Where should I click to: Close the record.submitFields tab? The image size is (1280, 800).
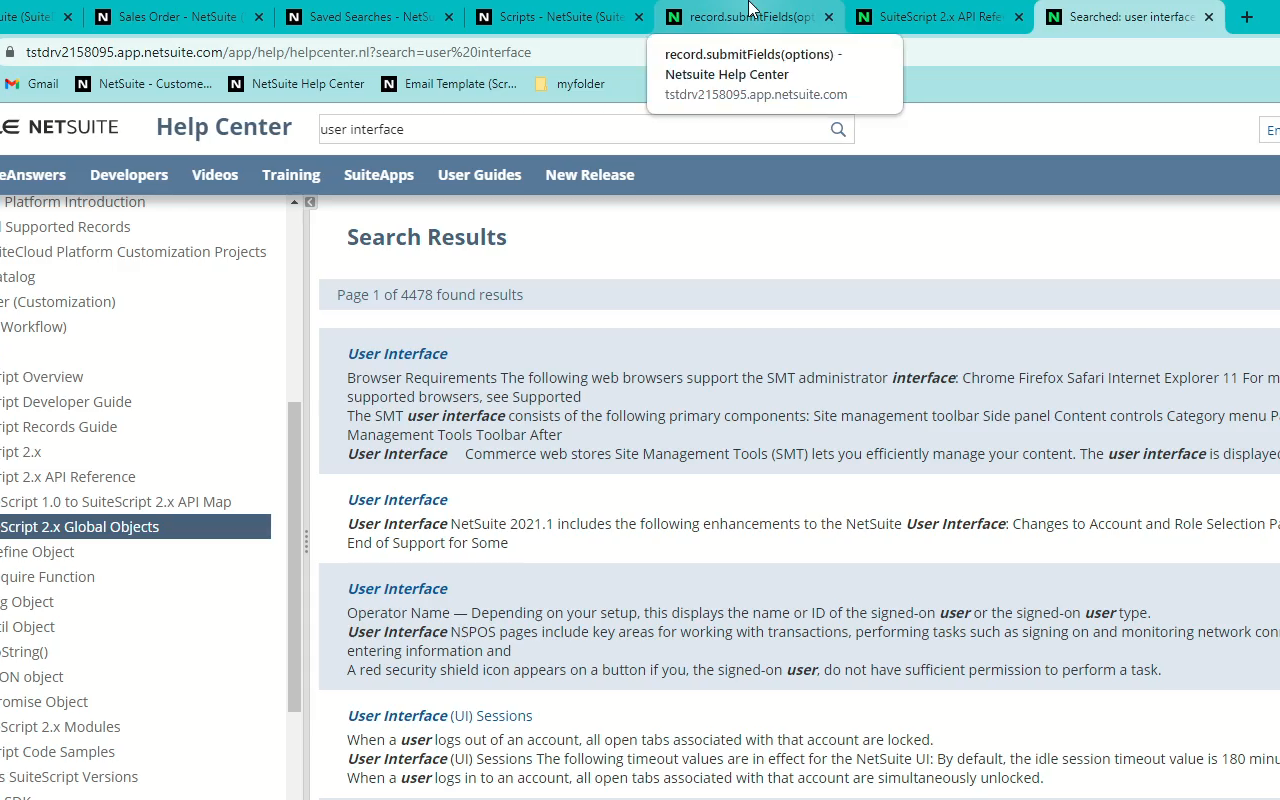[x=828, y=17]
